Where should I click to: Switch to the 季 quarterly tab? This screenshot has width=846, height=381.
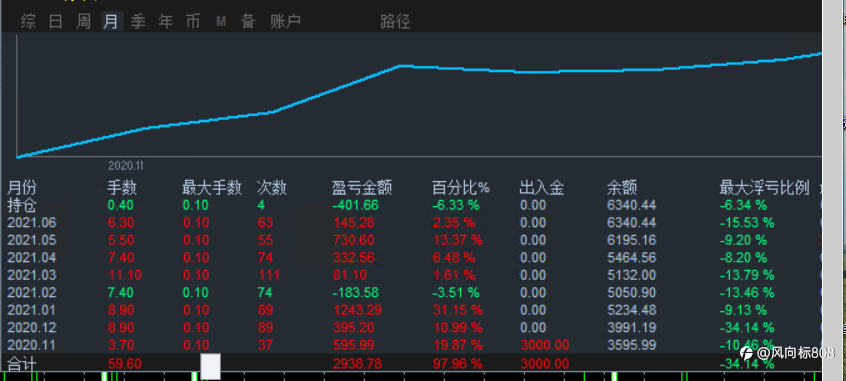coord(138,22)
